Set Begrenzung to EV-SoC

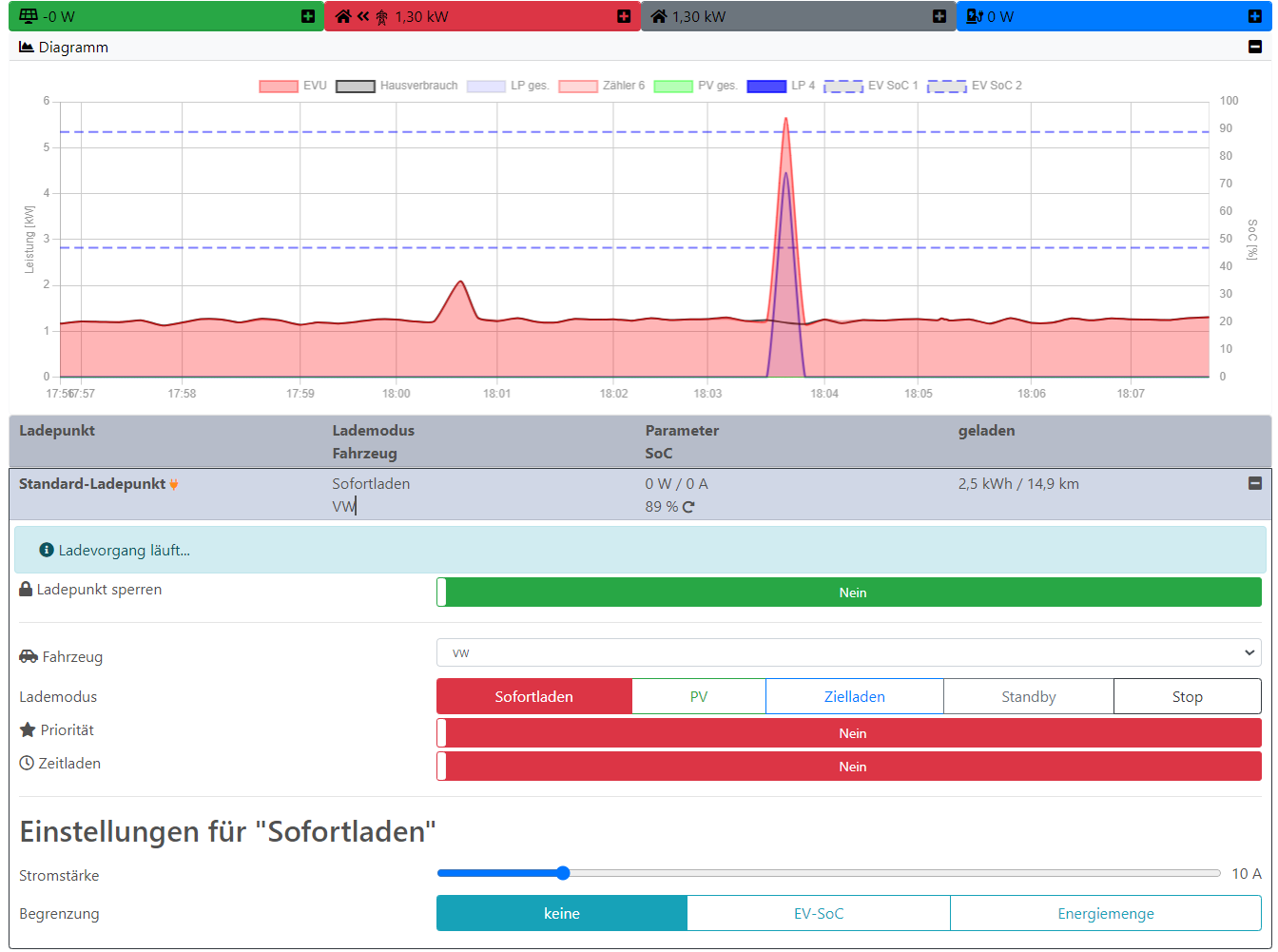[x=818, y=913]
